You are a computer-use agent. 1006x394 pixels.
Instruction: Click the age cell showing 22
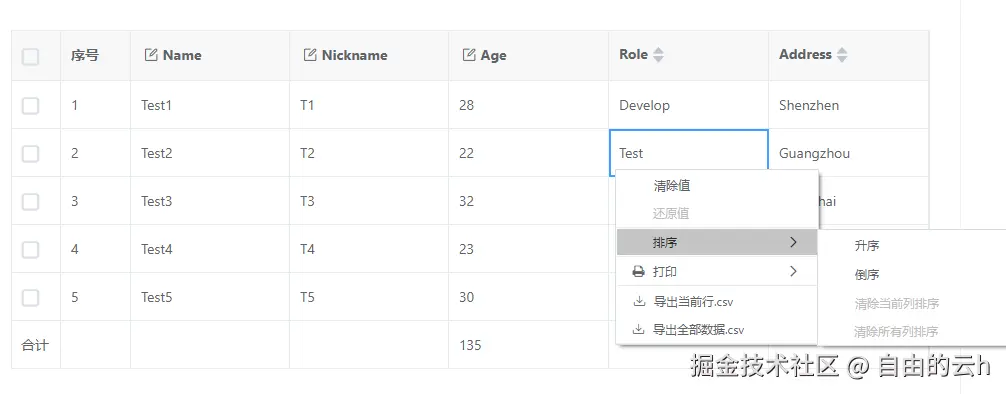pyautogui.click(x=529, y=153)
